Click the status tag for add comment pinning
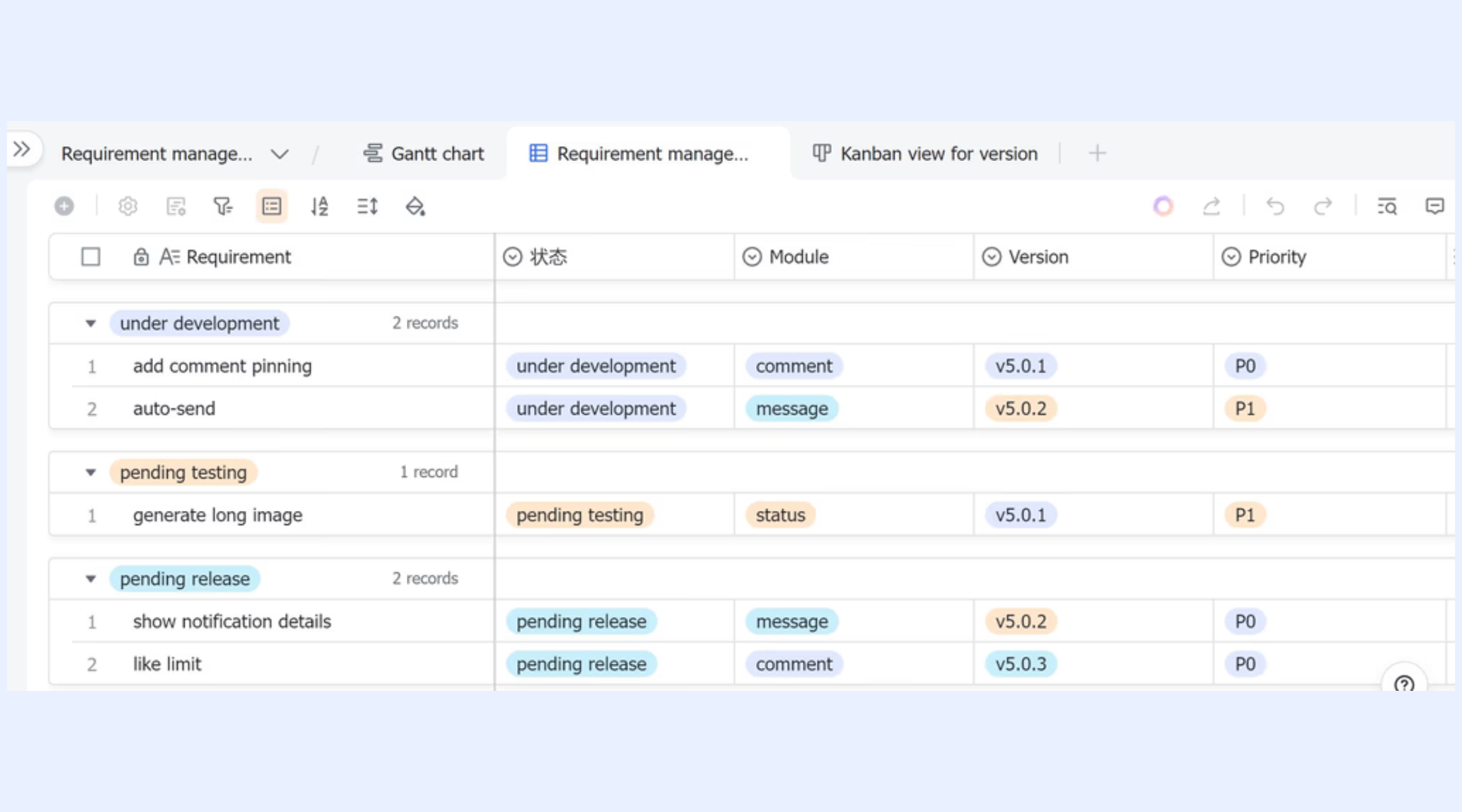Screen dimensions: 1462x812 coord(596,365)
